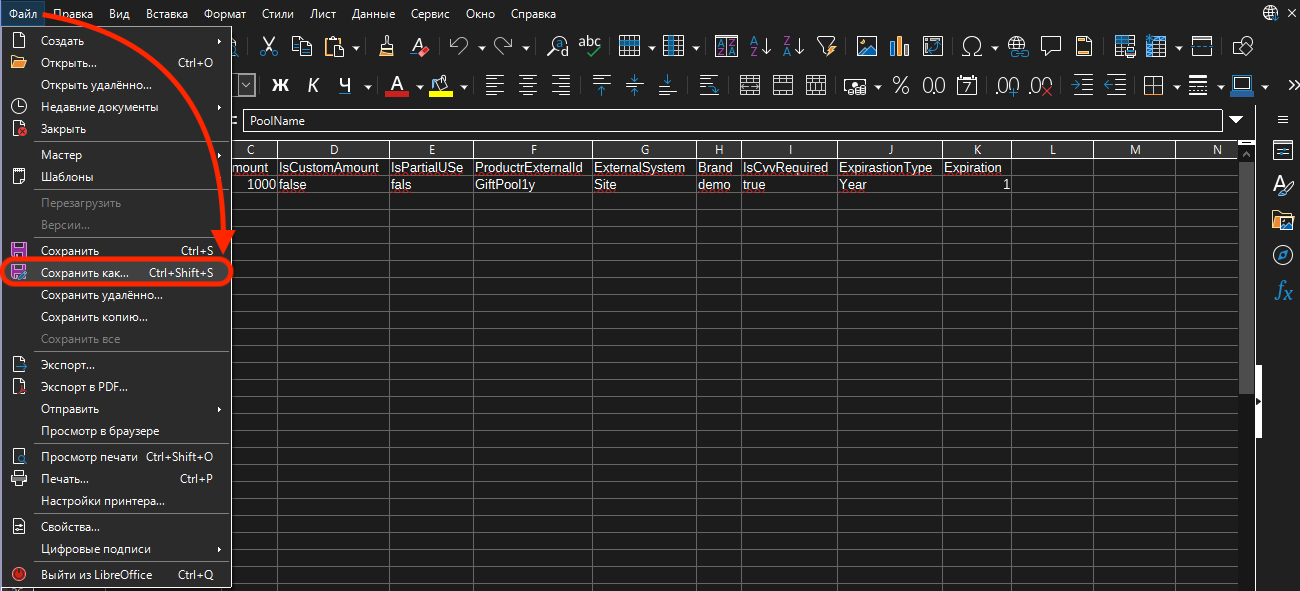Expand the formula bar dropdown arrow
Screen dimensions: 1300x591
pos(1237,120)
